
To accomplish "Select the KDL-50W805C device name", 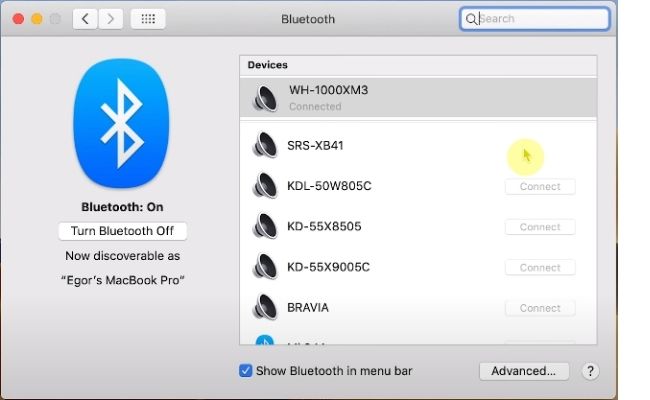I will coord(329,186).
